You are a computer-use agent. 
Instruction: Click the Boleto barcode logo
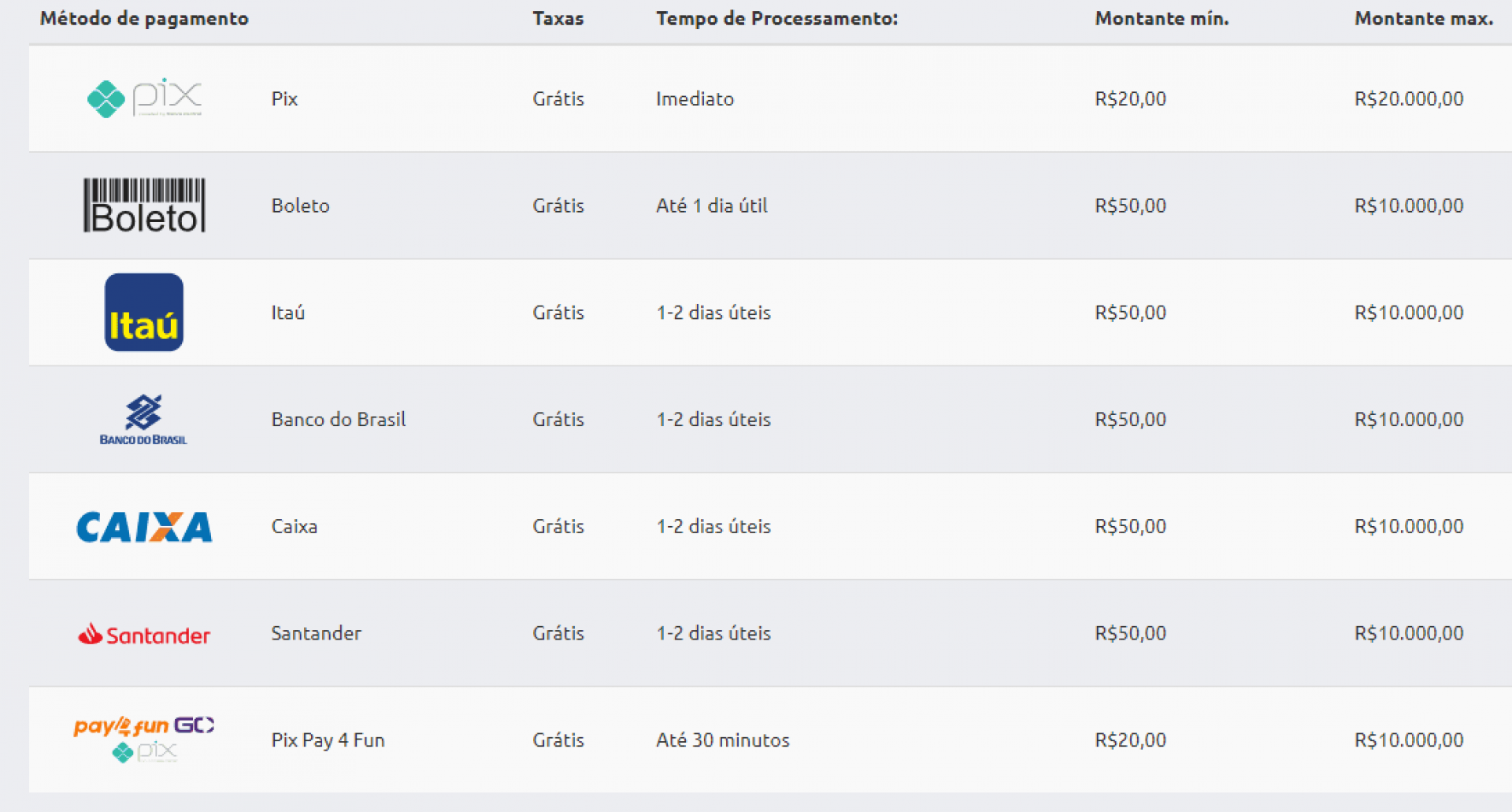[x=144, y=206]
